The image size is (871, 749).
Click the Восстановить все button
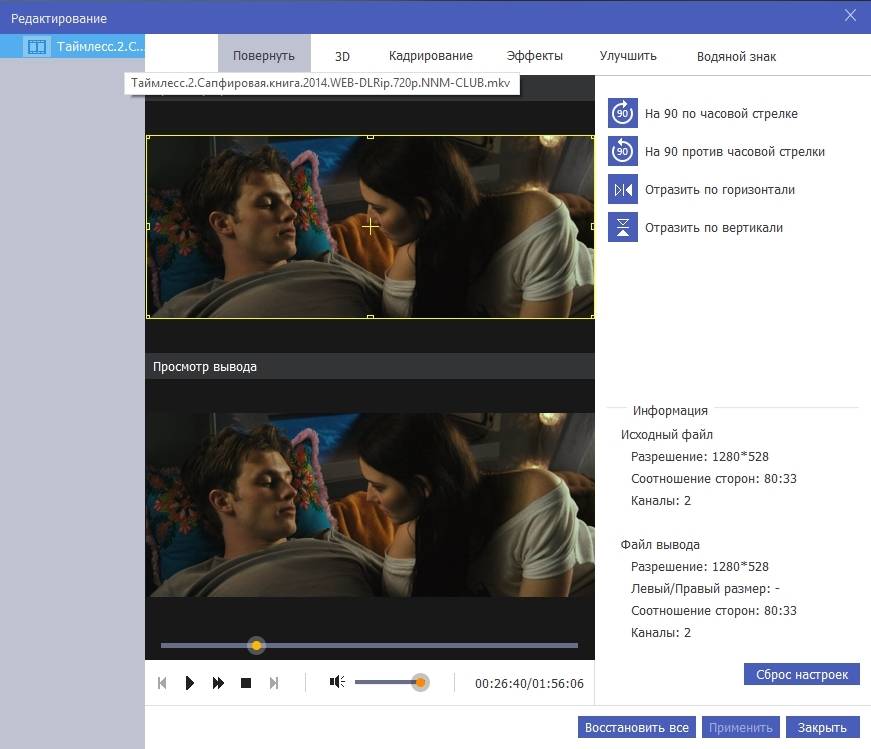point(637,727)
